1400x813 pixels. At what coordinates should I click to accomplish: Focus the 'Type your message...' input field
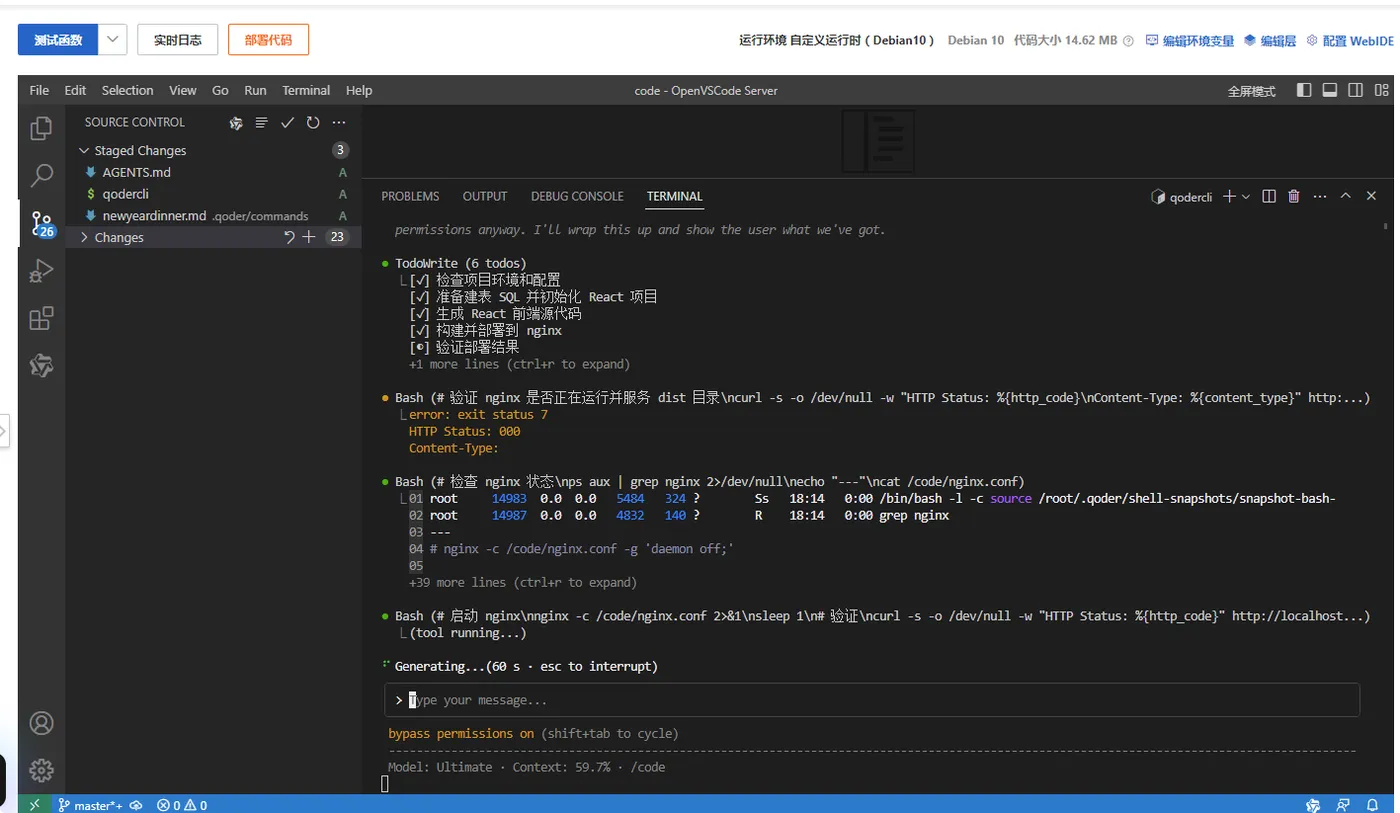(872, 700)
